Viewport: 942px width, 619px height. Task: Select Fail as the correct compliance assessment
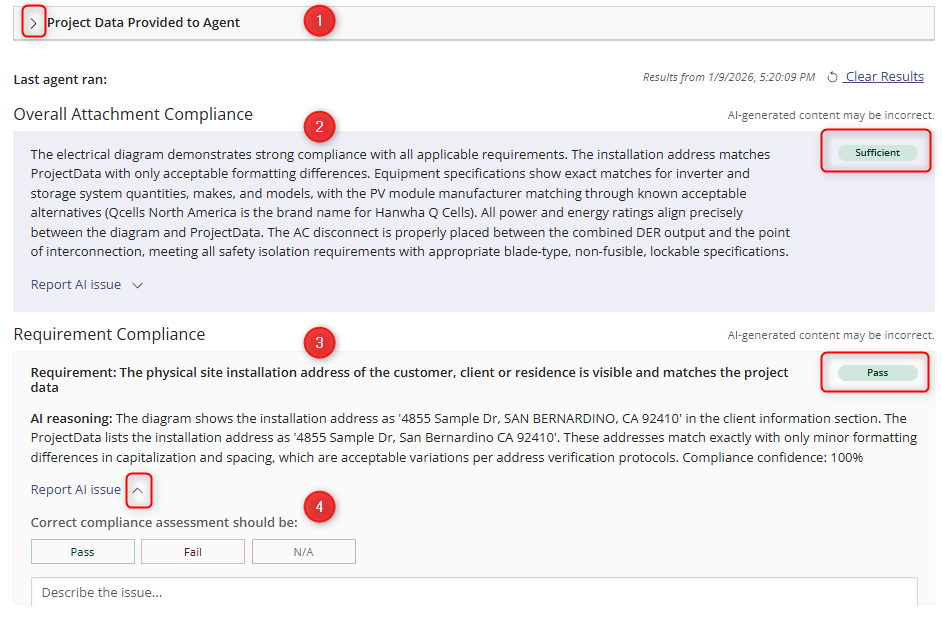pos(192,551)
